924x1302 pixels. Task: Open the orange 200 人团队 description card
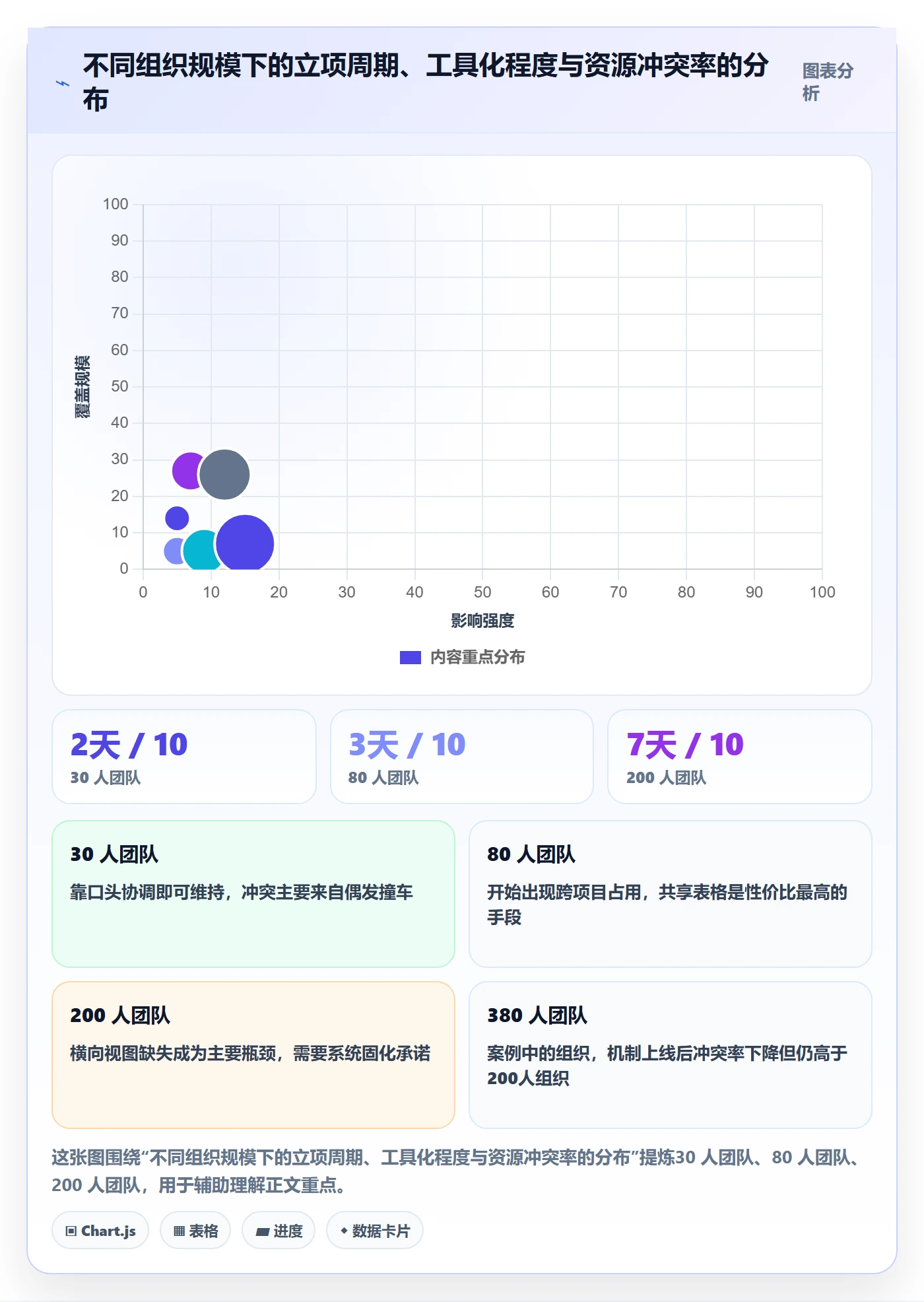(x=253, y=1055)
